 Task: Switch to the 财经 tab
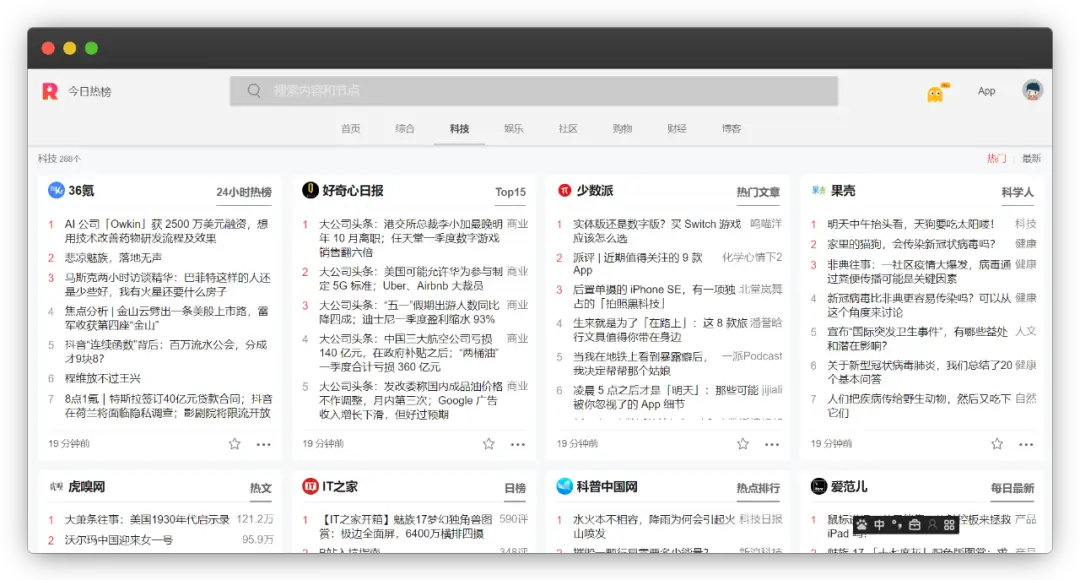pyautogui.click(x=677, y=129)
